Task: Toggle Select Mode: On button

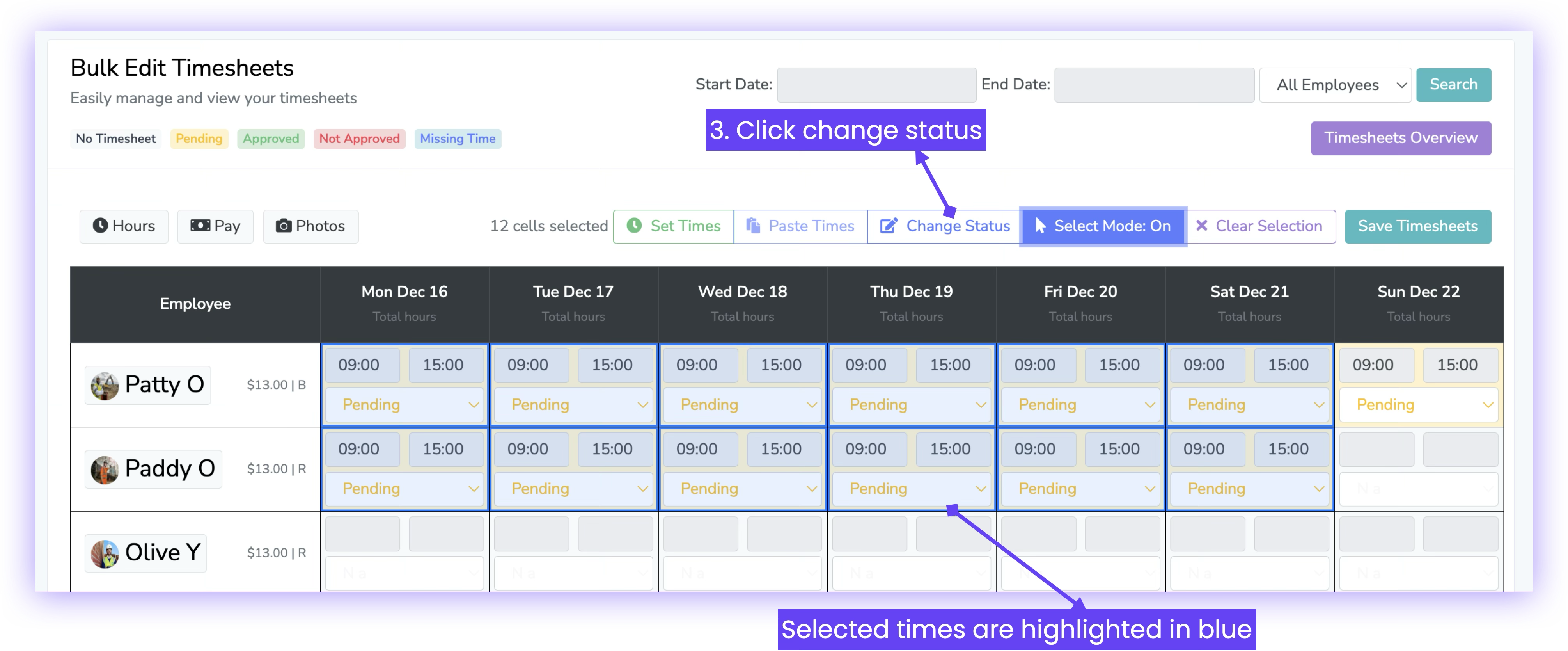Action: pyautogui.click(x=1102, y=226)
